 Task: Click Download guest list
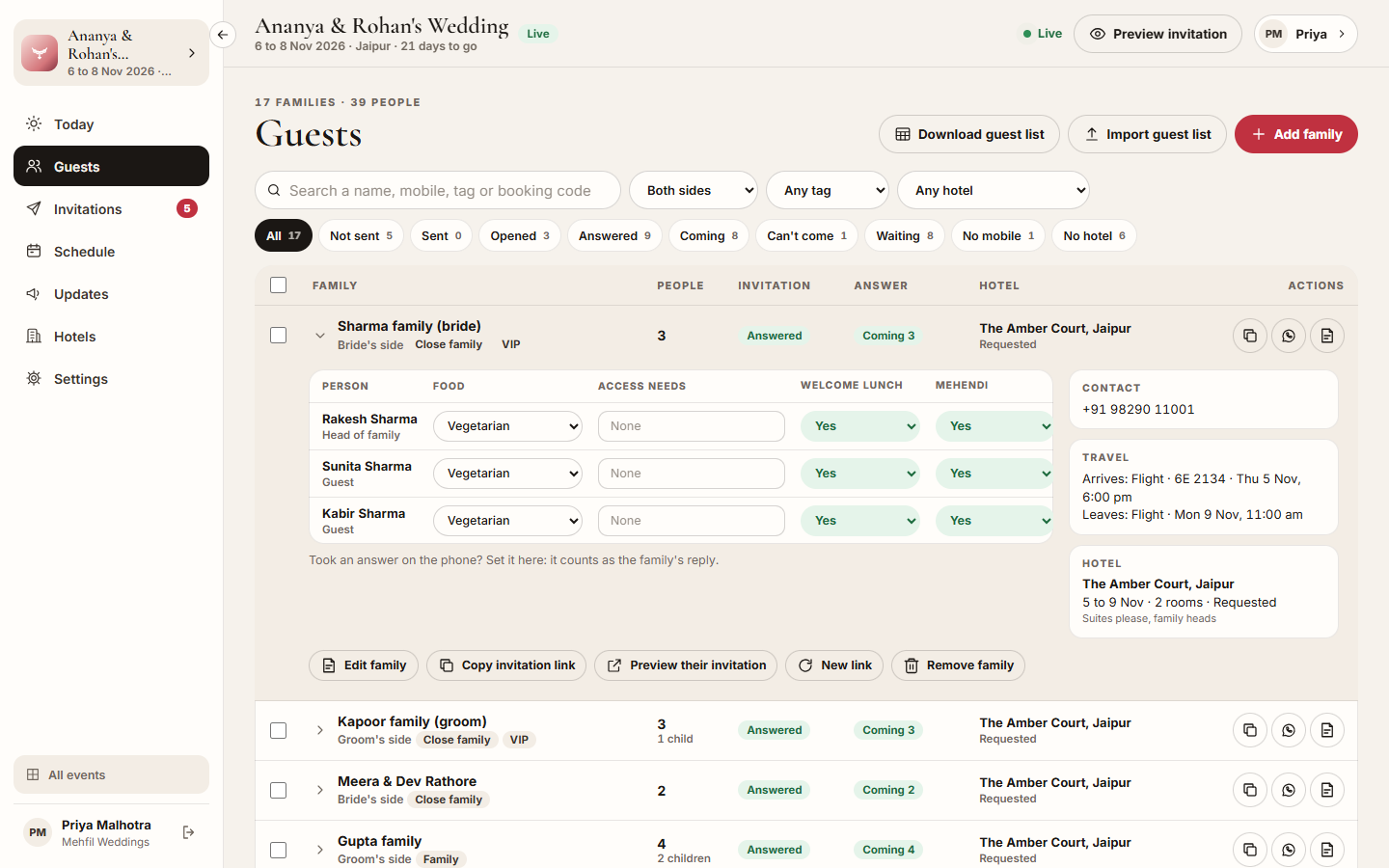[x=969, y=134]
